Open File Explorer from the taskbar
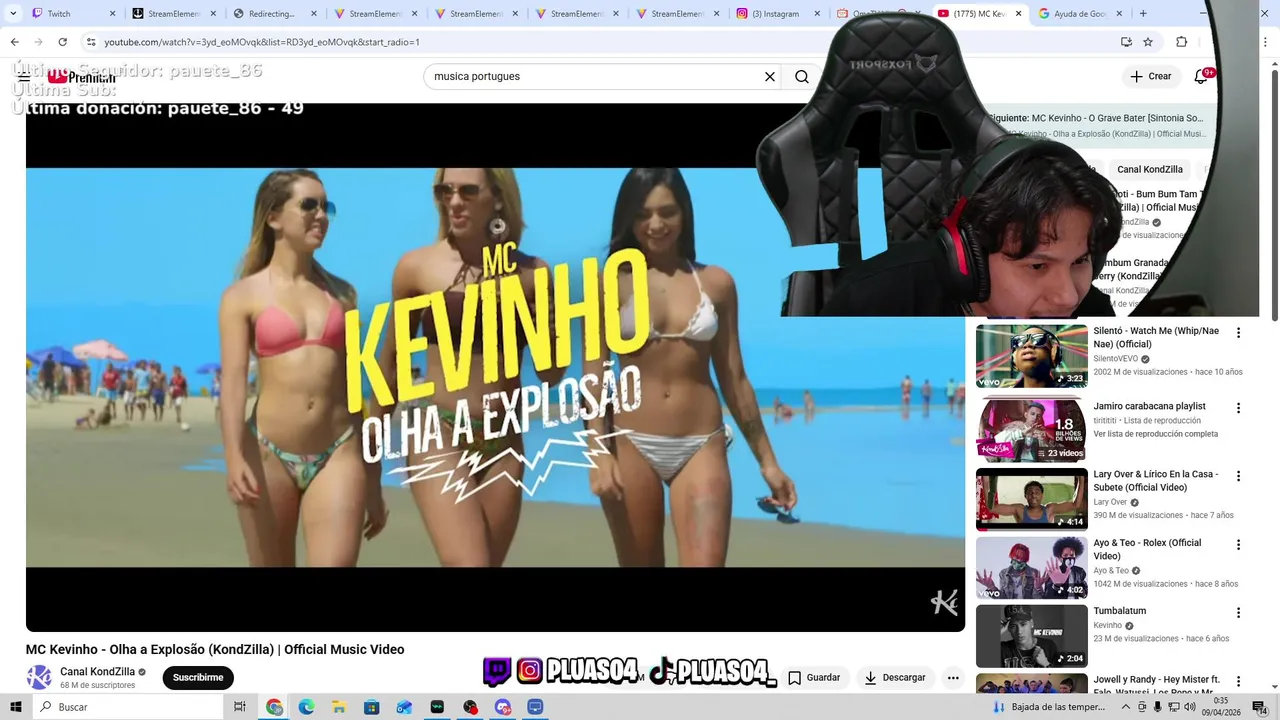This screenshot has height=720, width=1280. coord(339,707)
